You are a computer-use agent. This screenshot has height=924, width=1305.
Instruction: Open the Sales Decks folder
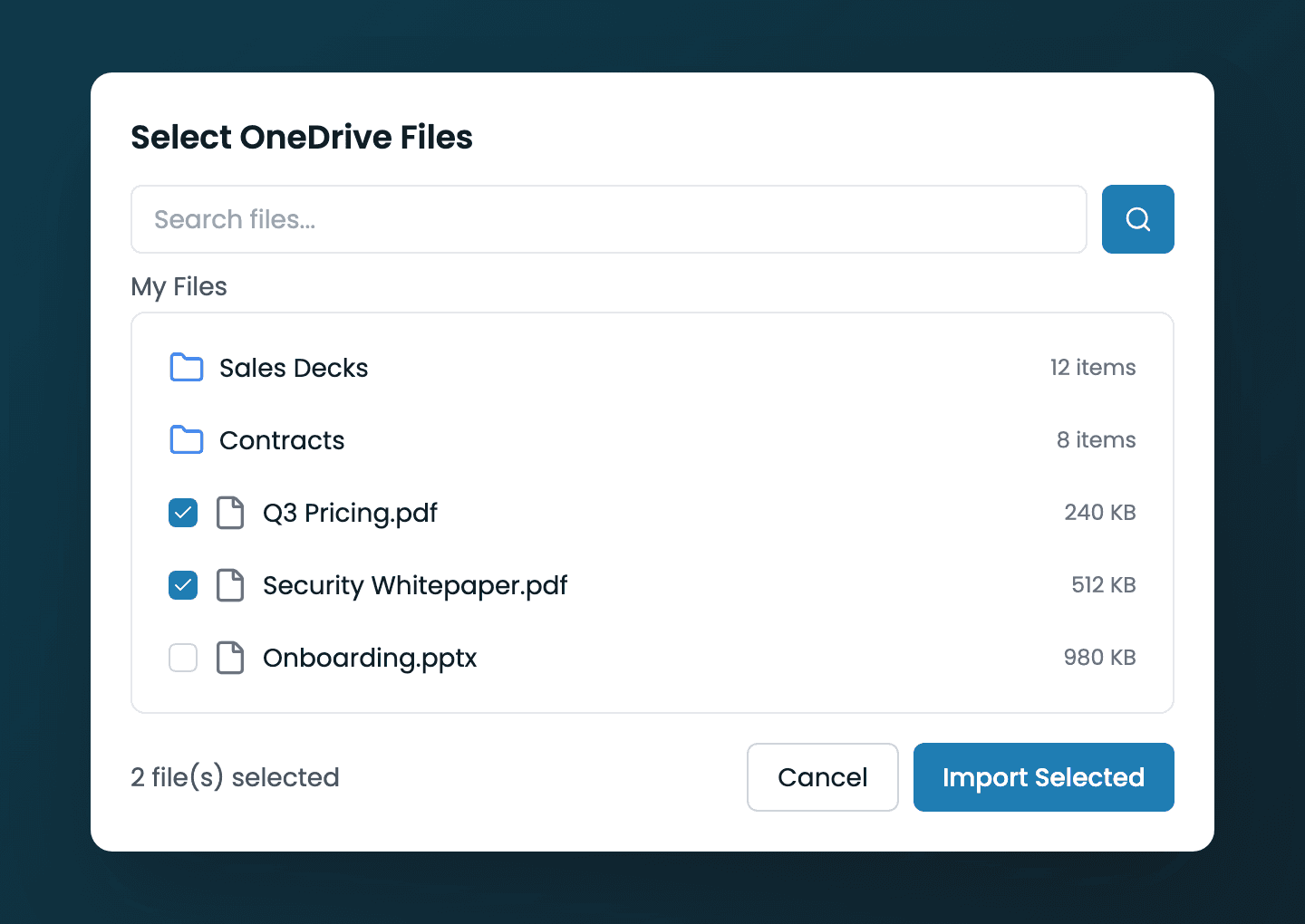[652, 368]
